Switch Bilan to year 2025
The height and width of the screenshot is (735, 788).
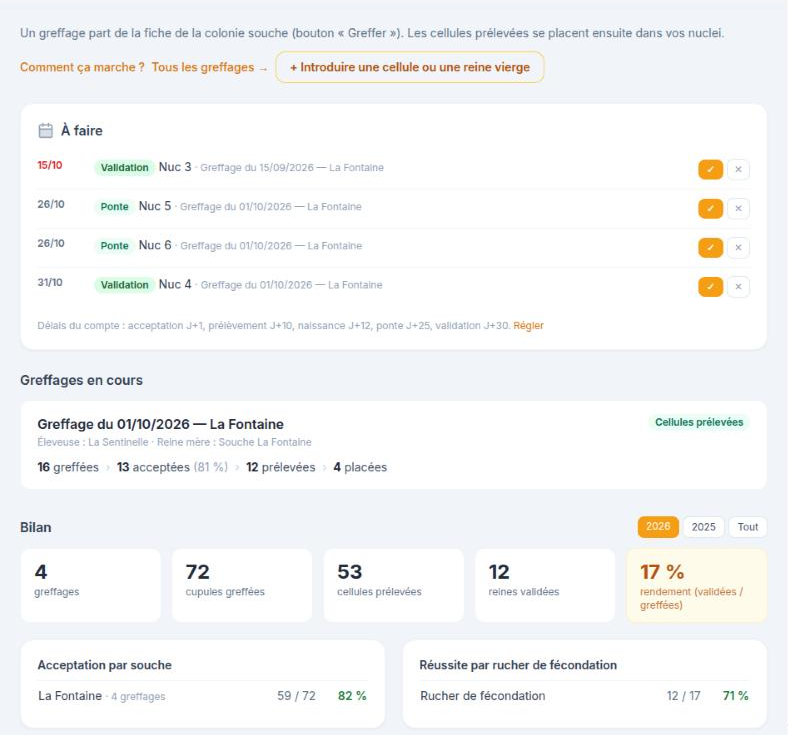[703, 527]
